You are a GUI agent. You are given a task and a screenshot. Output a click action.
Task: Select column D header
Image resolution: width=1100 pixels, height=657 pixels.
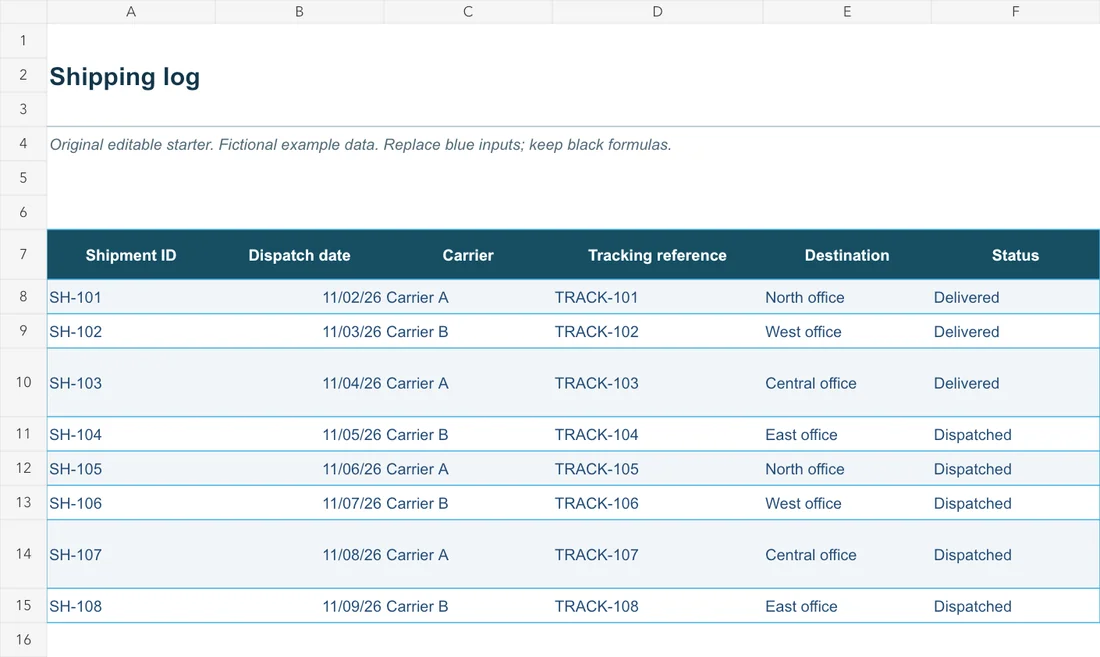657,11
